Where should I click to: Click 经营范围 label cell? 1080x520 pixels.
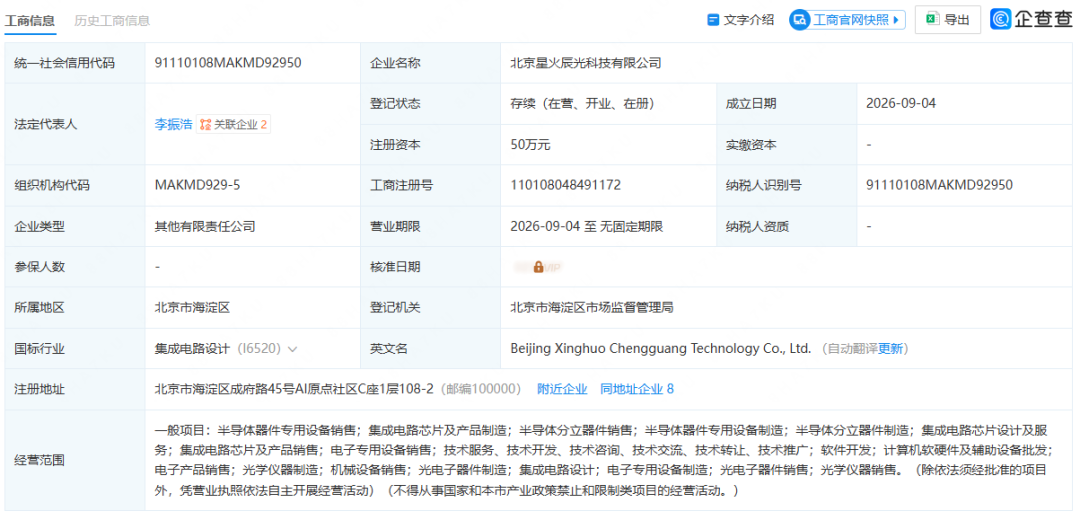click(x=75, y=460)
